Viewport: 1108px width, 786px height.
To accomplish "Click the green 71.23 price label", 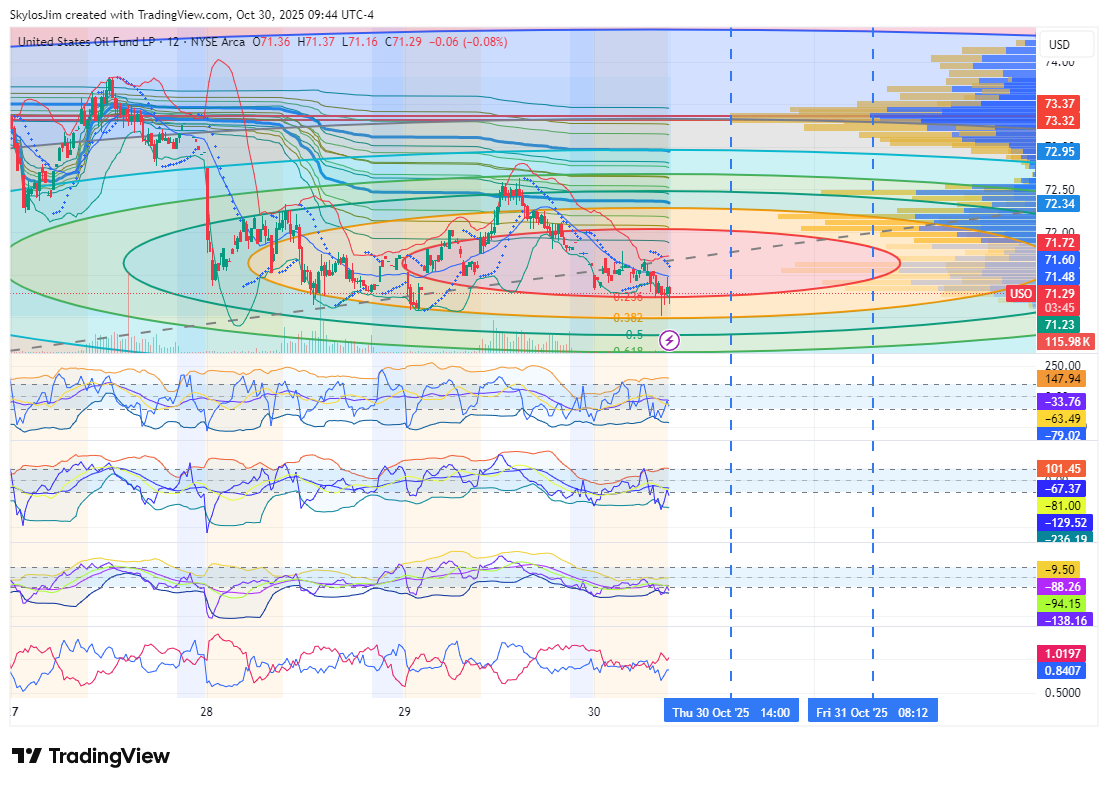I will [x=1060, y=325].
